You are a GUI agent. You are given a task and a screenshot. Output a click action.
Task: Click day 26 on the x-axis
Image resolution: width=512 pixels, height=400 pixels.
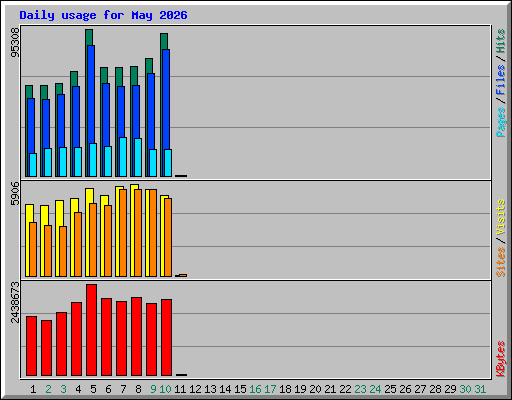(x=405, y=389)
